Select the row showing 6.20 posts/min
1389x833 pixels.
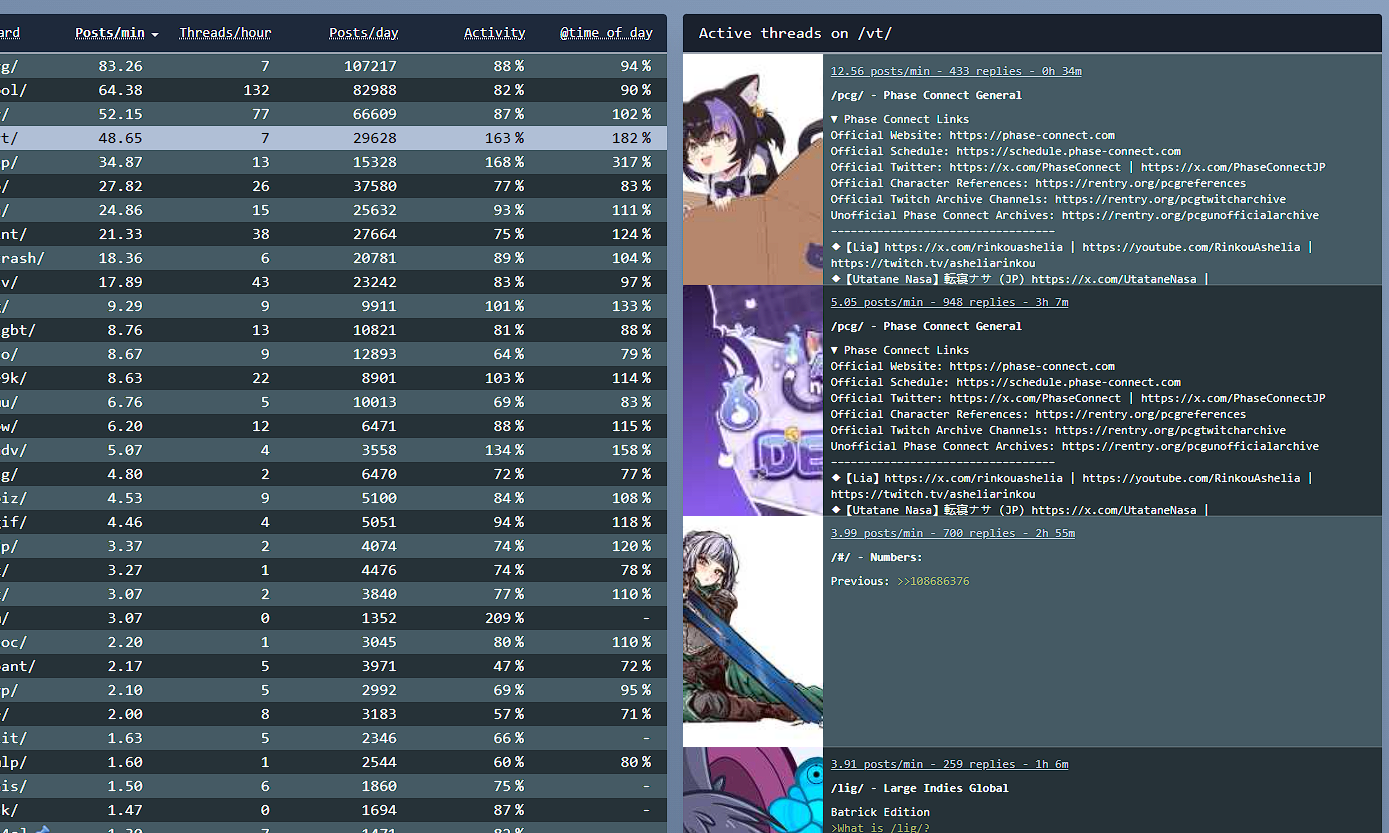[333, 426]
